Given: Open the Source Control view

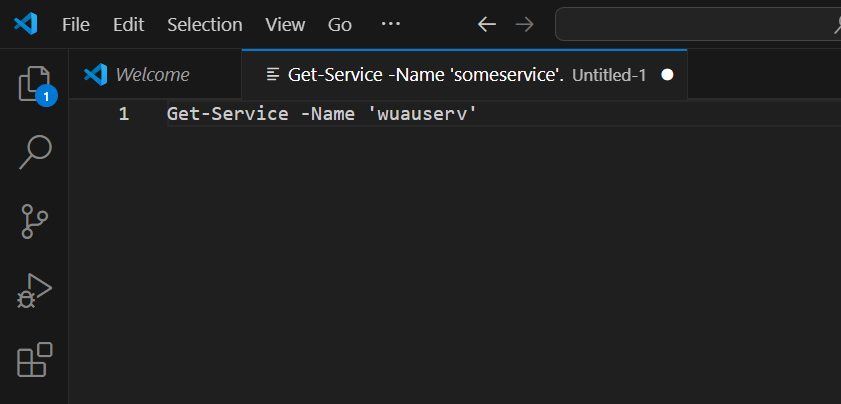Looking at the screenshot, I should [x=35, y=221].
